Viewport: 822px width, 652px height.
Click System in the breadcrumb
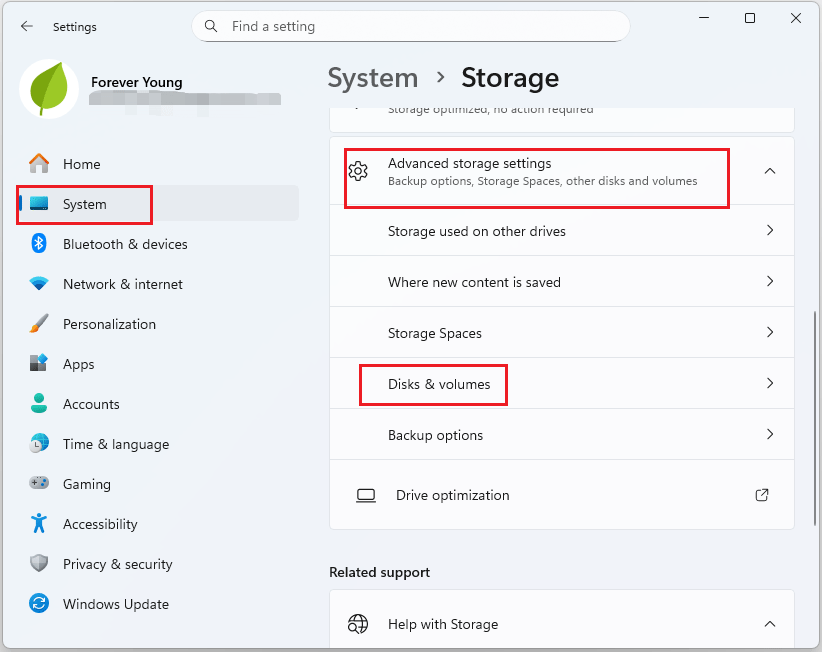[x=373, y=78]
